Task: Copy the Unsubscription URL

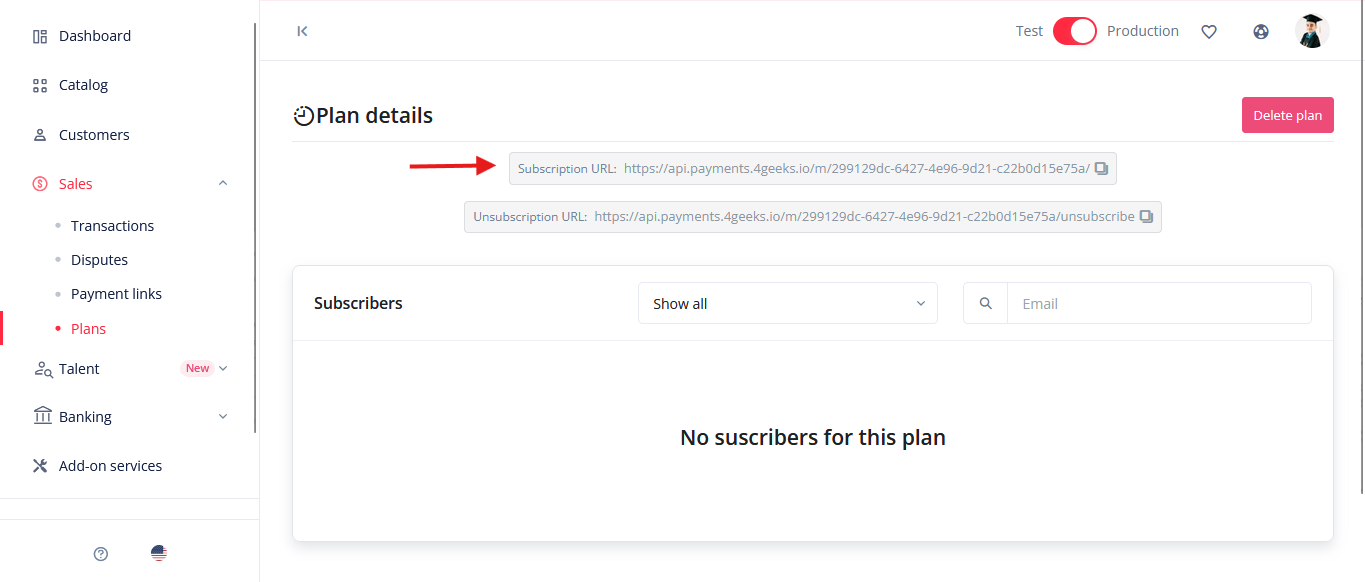Action: pos(1146,217)
